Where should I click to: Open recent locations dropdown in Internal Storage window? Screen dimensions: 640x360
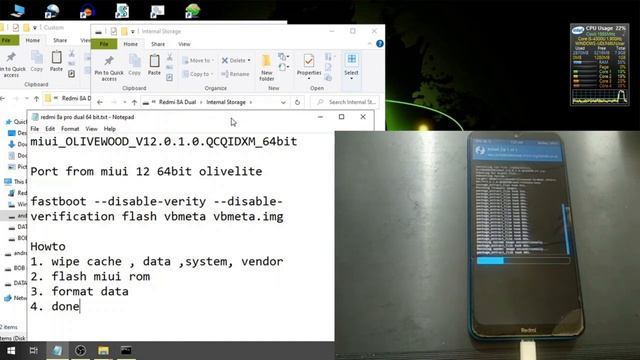124,102
